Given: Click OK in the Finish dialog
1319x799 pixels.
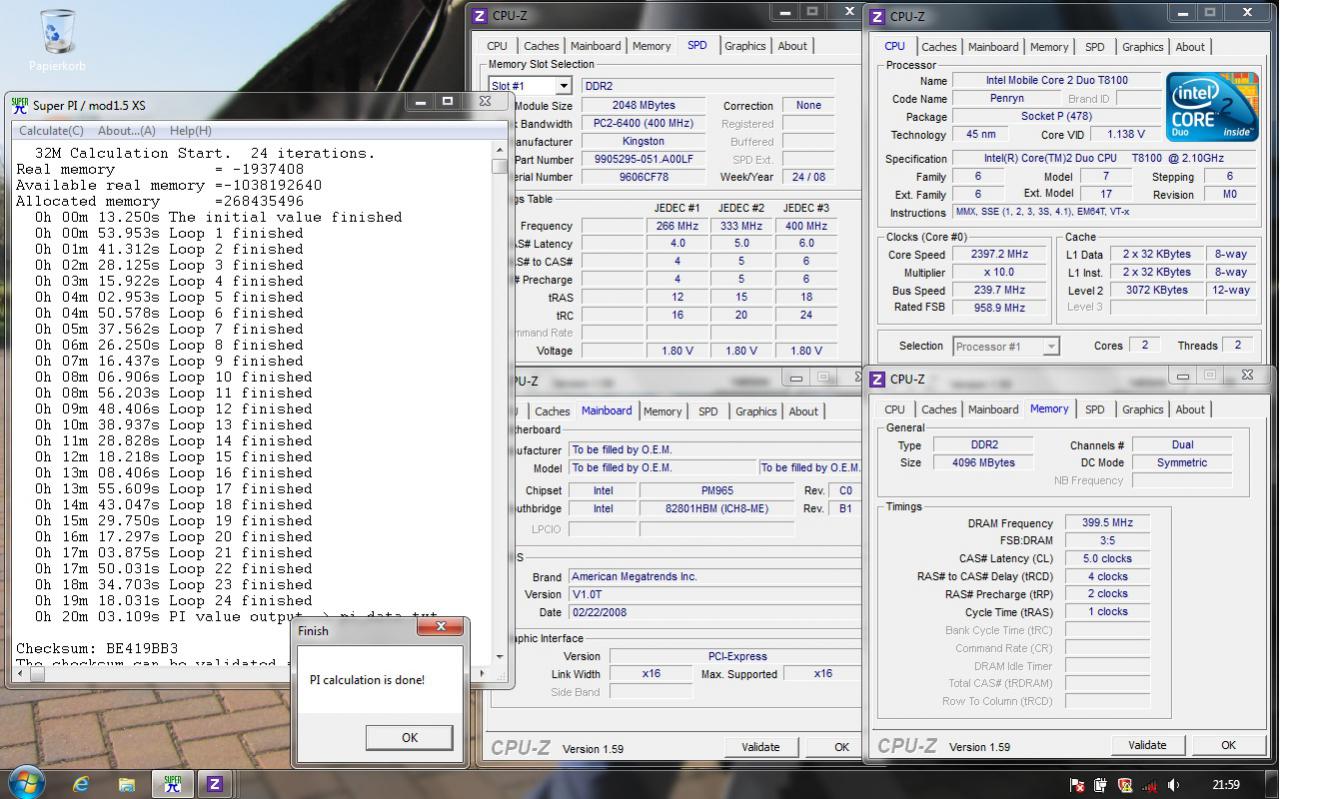Looking at the screenshot, I should pos(409,737).
